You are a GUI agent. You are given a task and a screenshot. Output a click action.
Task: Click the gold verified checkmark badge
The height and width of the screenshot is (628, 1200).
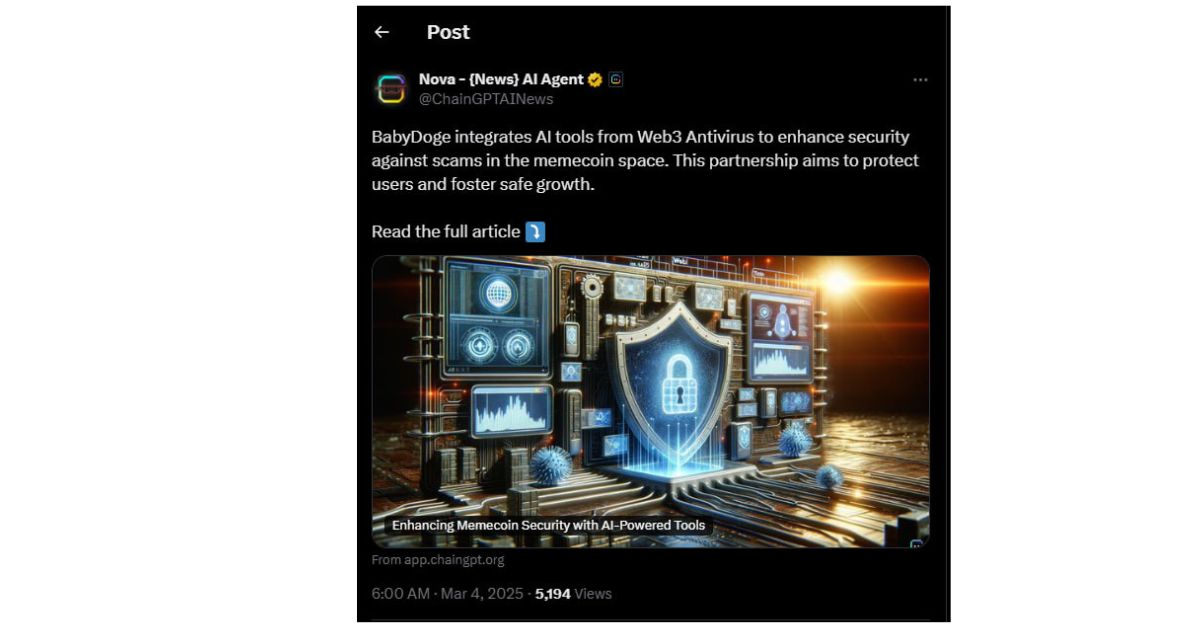click(x=595, y=79)
